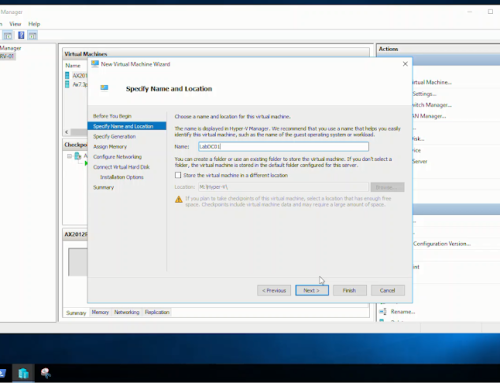Open the Assign Memory wizard step
The width and height of the screenshot is (500, 383).
pyautogui.click(x=110, y=147)
